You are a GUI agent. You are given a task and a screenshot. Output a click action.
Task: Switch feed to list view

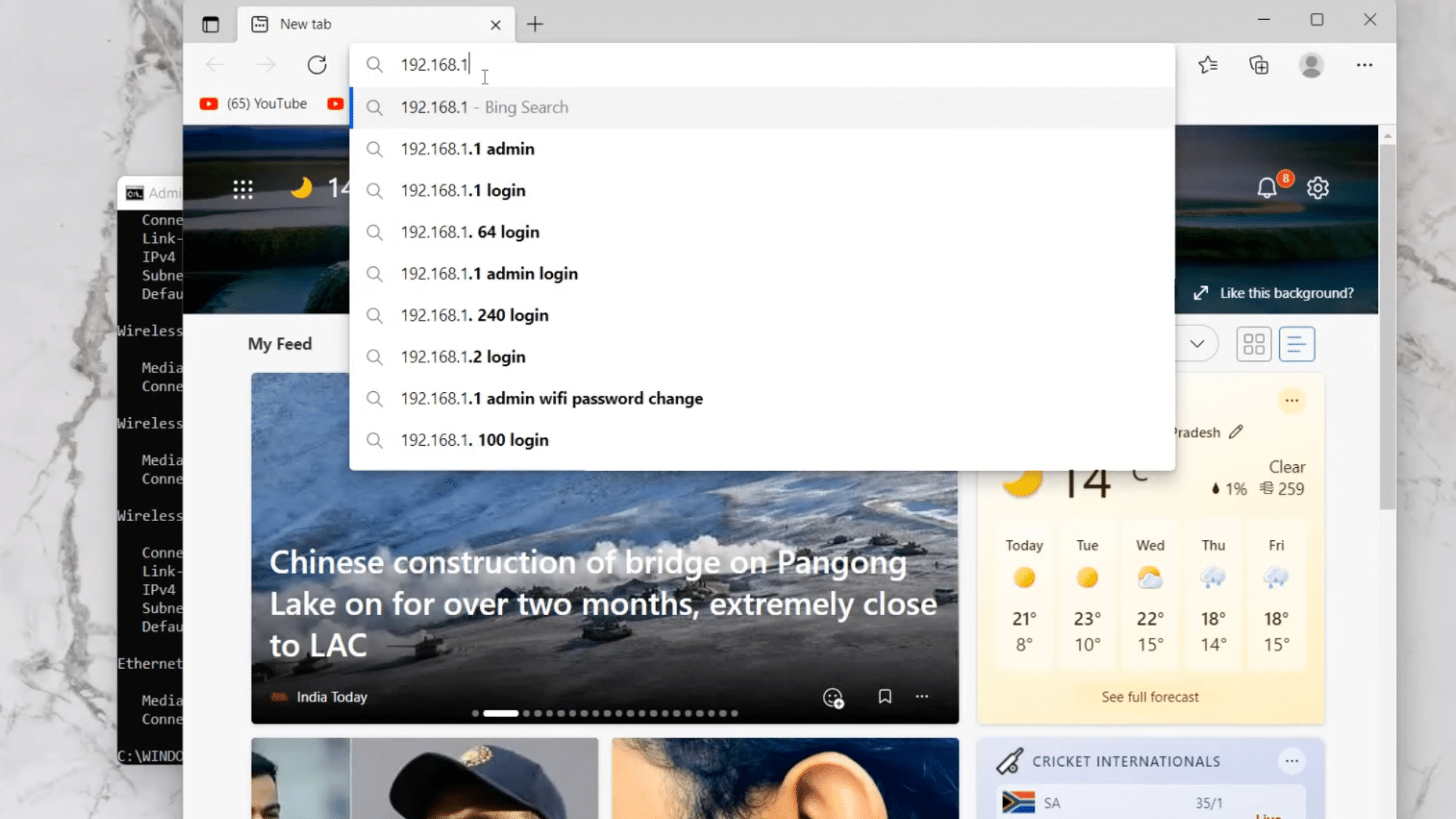point(1297,344)
